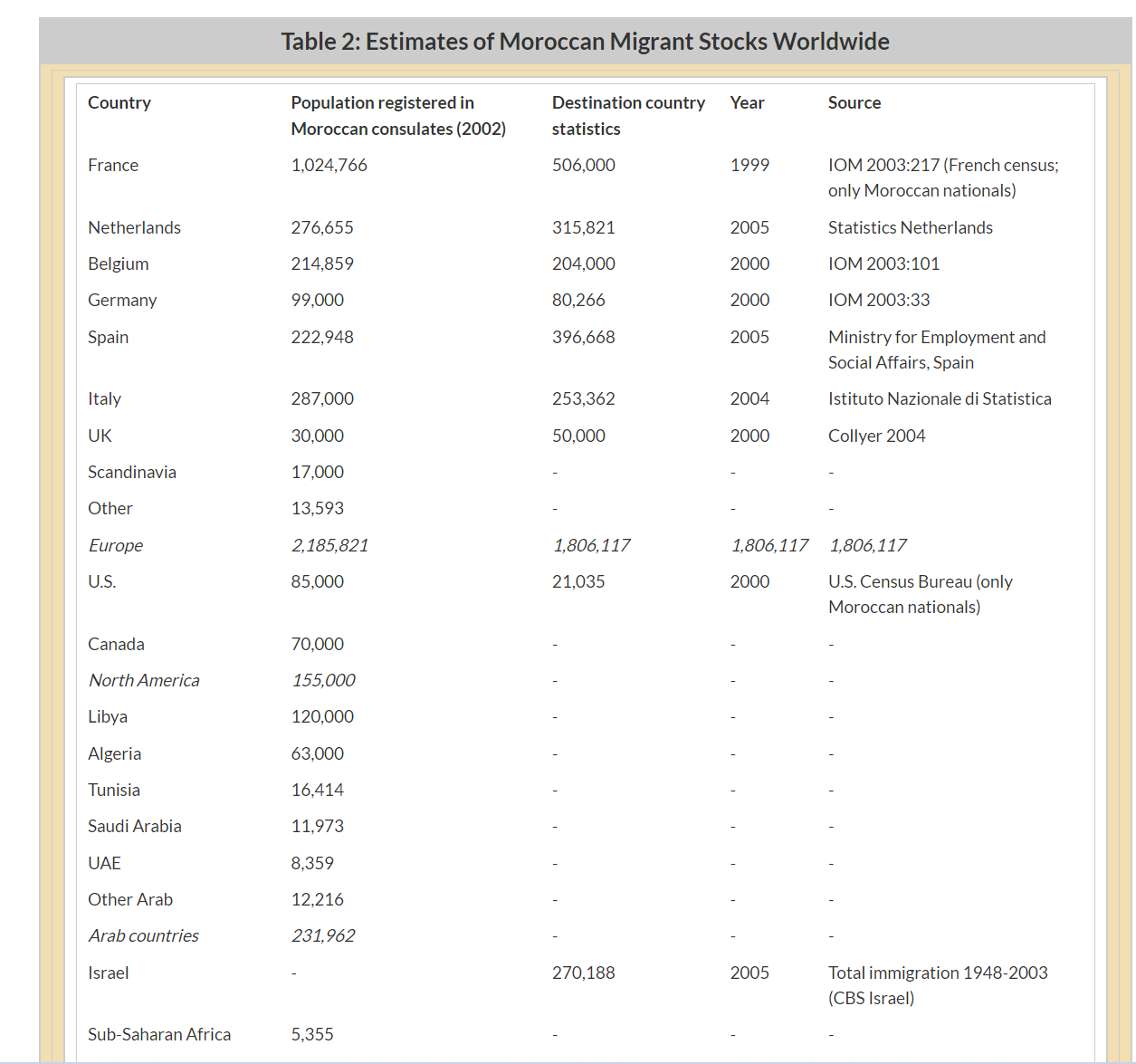Click the year 1999
This screenshot has height=1064, width=1136.
(x=749, y=165)
